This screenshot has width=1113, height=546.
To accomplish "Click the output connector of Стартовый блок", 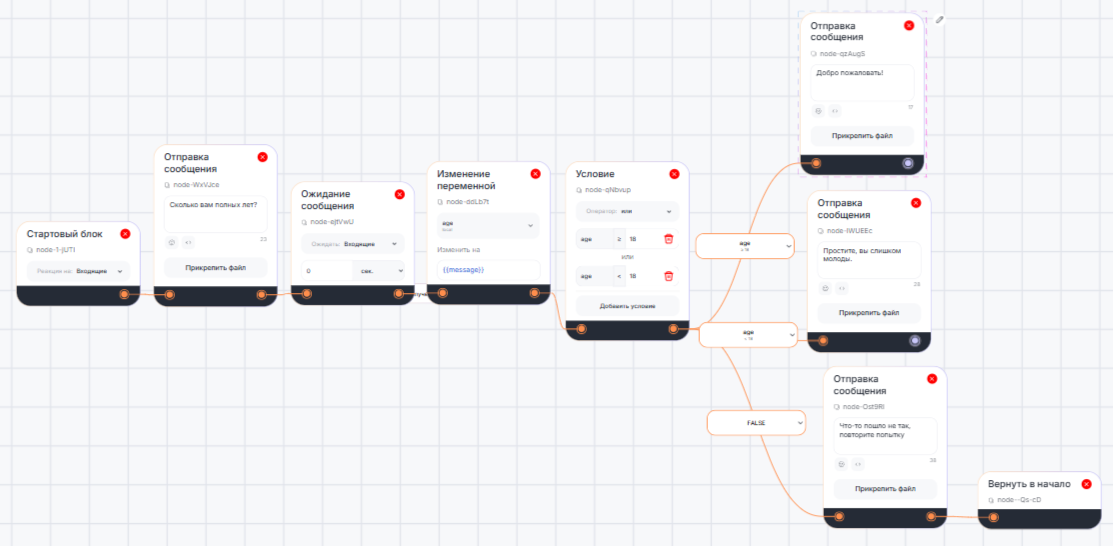I will 125,294.
